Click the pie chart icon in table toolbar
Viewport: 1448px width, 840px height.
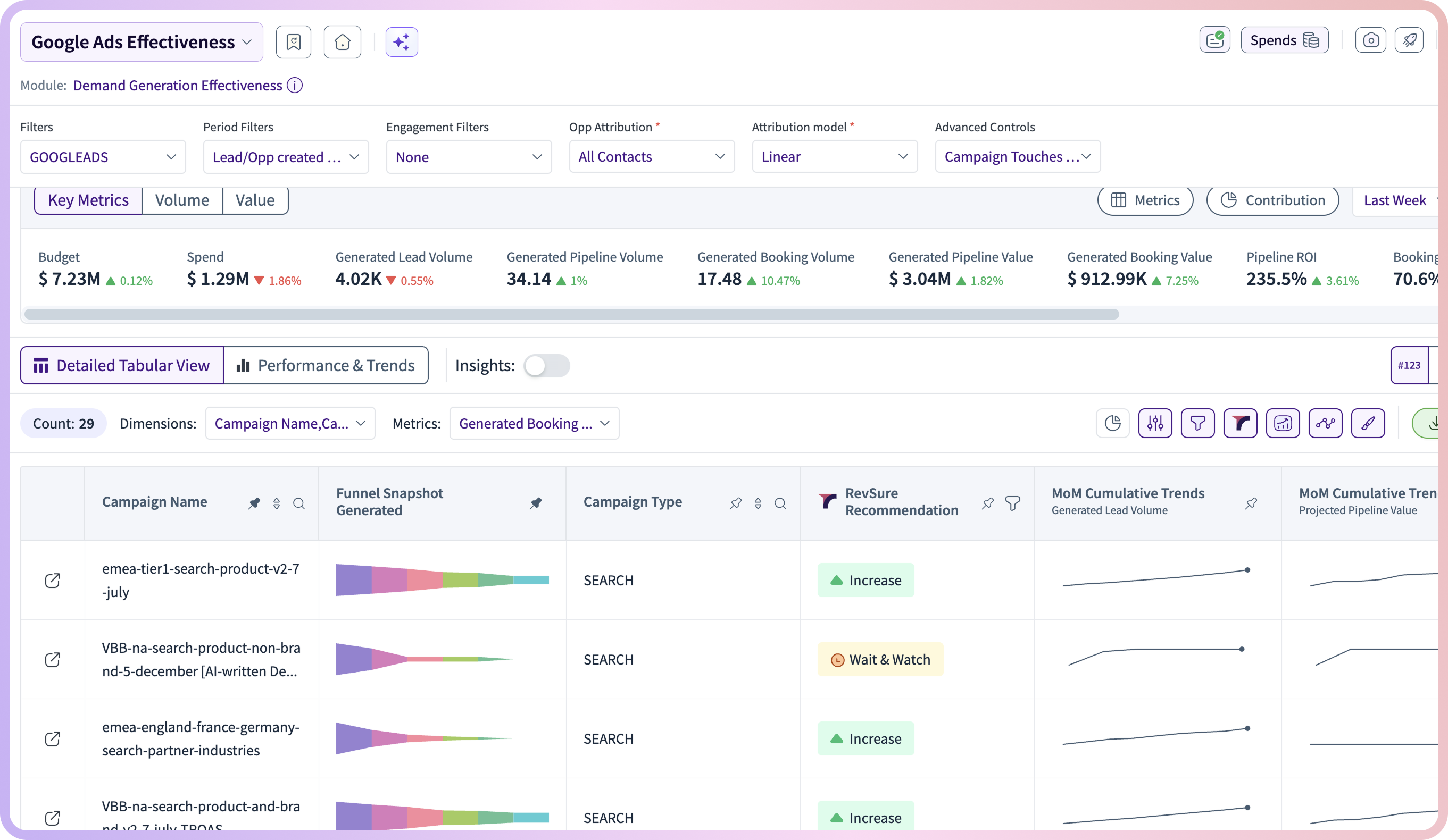pos(1112,423)
